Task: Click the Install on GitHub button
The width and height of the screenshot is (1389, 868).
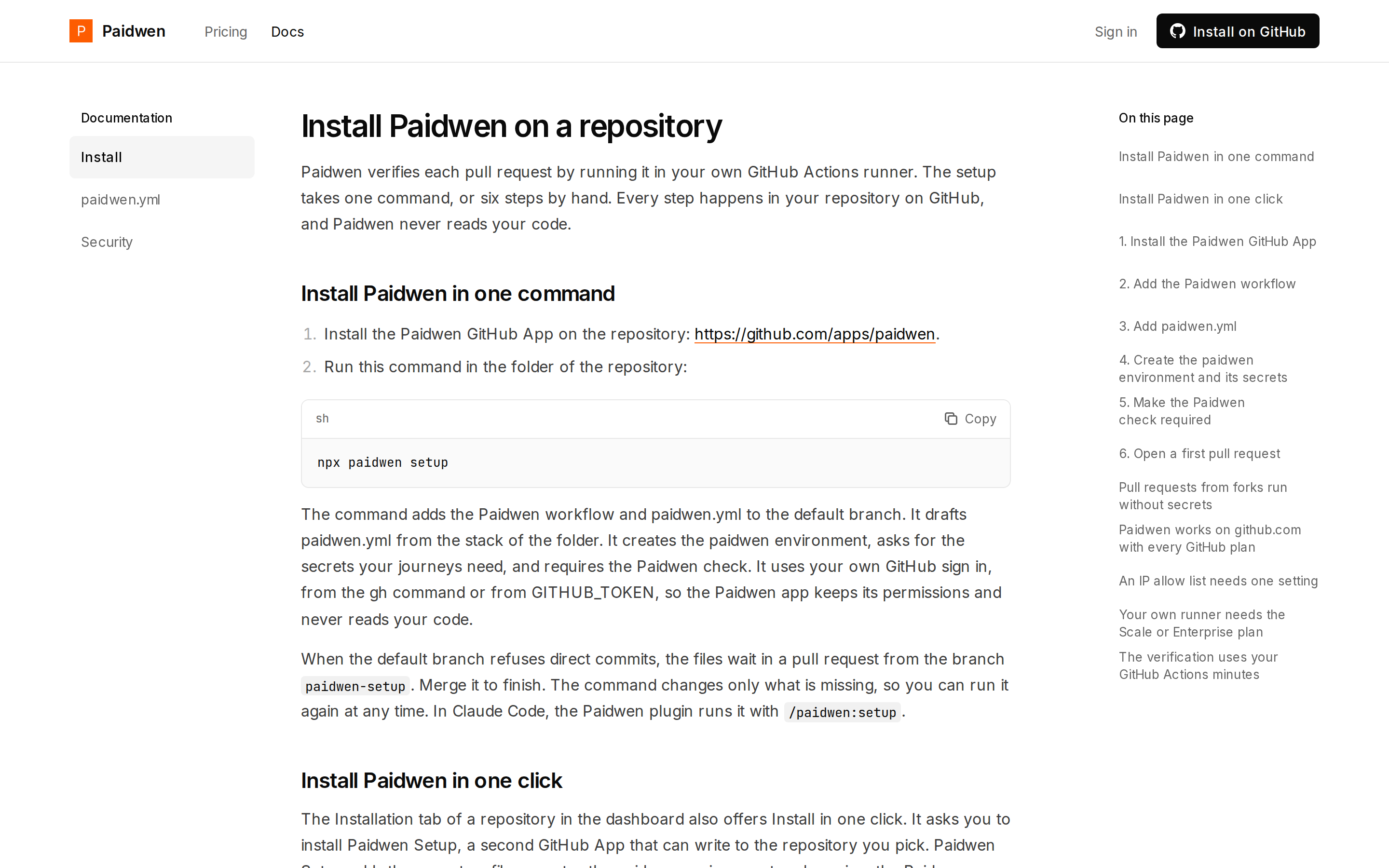Action: [x=1238, y=31]
